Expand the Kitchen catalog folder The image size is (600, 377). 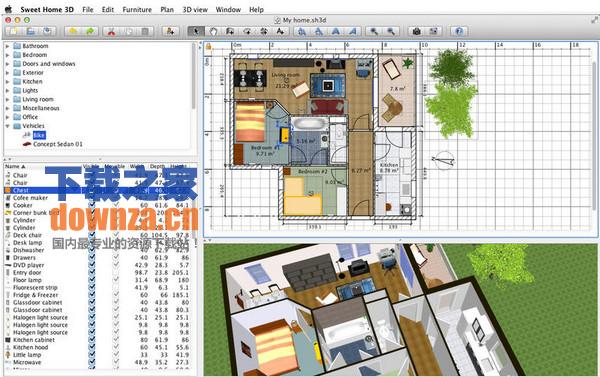pyautogui.click(x=7, y=82)
